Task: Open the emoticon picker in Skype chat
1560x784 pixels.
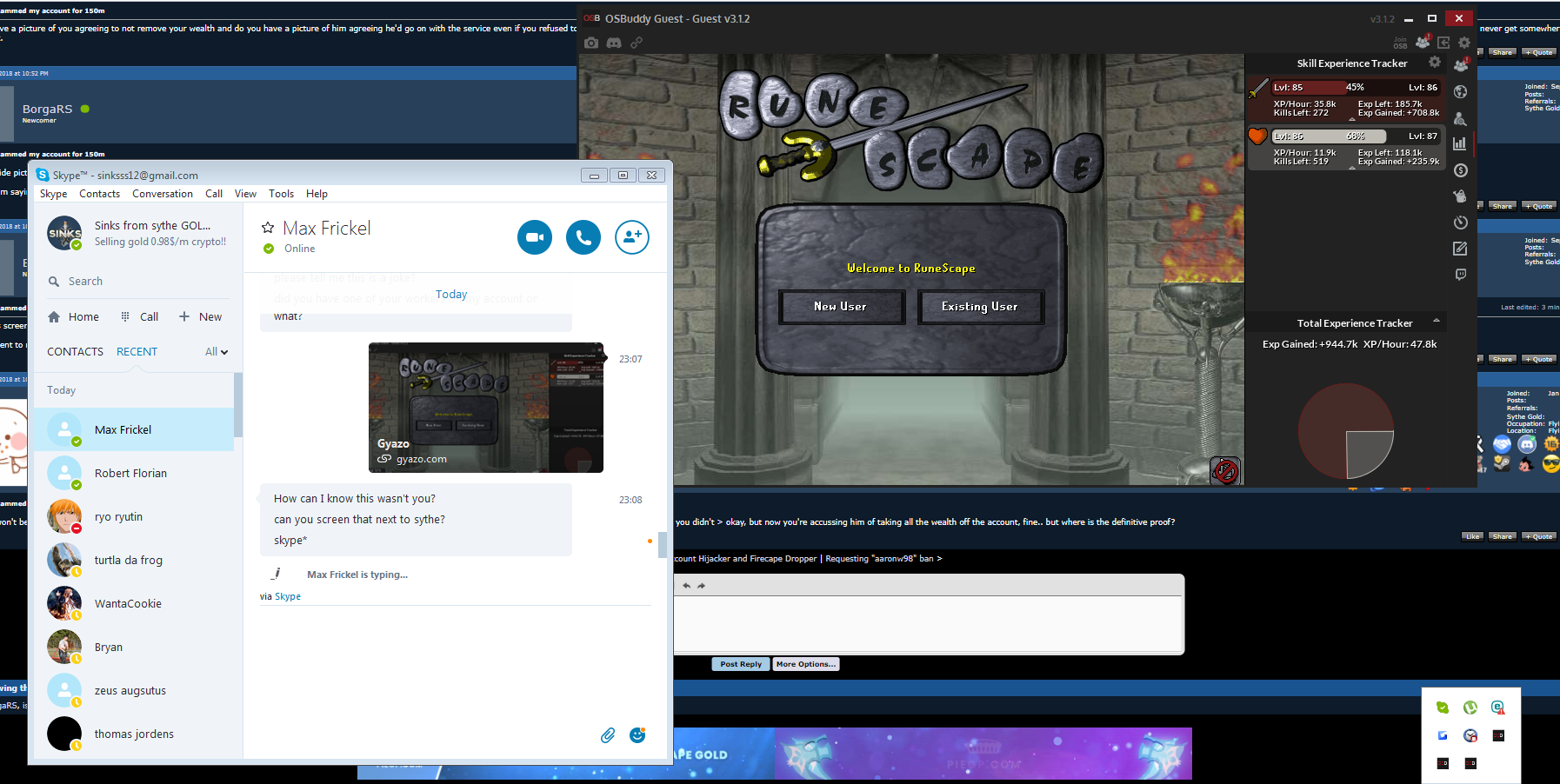Action: tap(637, 735)
